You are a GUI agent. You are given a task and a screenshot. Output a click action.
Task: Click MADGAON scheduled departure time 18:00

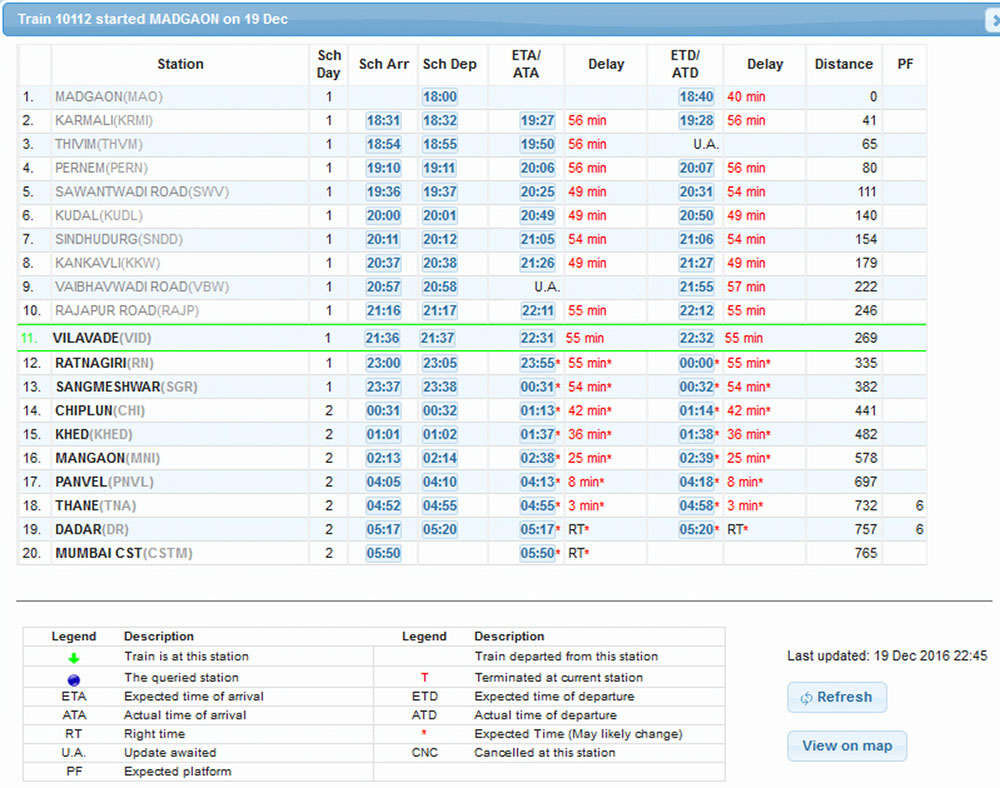pos(440,97)
